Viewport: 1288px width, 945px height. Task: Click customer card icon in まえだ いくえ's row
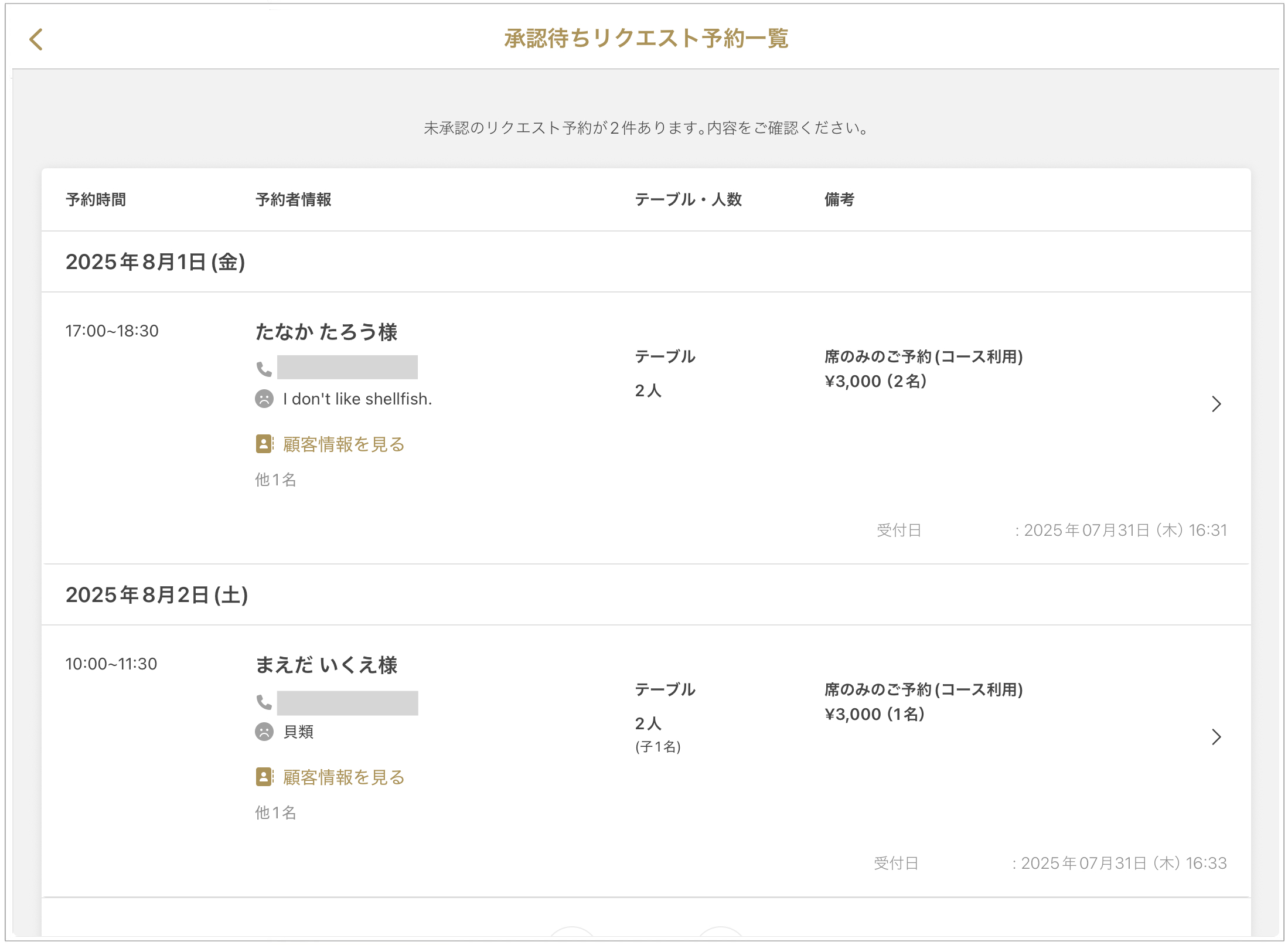pyautogui.click(x=264, y=777)
